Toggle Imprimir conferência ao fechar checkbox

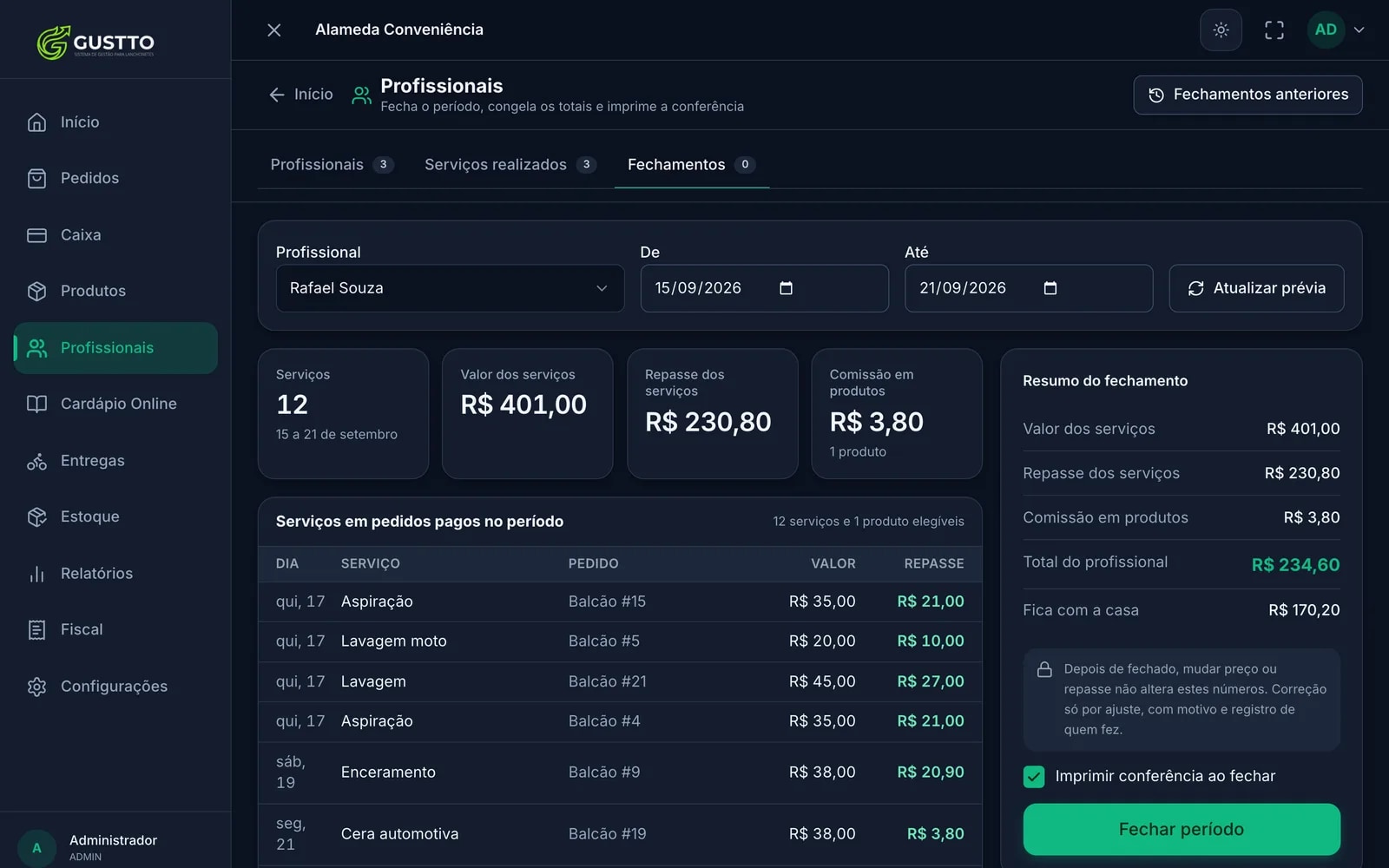[1033, 777]
